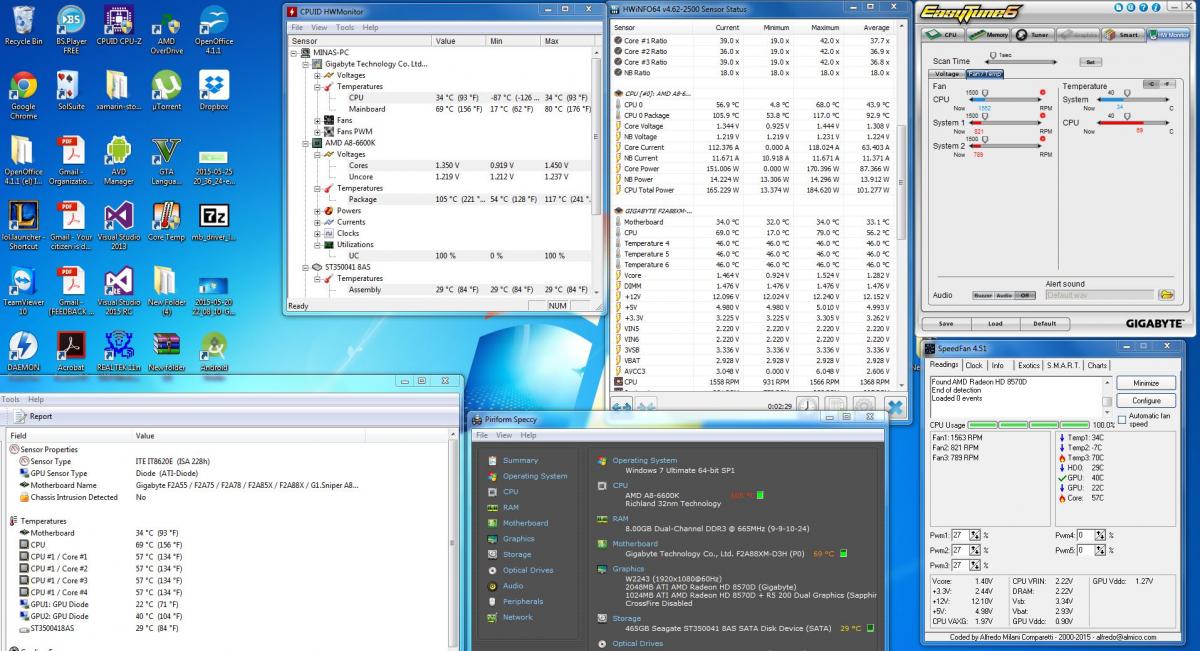This screenshot has width=1200, height=651.
Task: Toggle the CPU fan alert indicator in EasyTune6
Action: pos(1042,92)
